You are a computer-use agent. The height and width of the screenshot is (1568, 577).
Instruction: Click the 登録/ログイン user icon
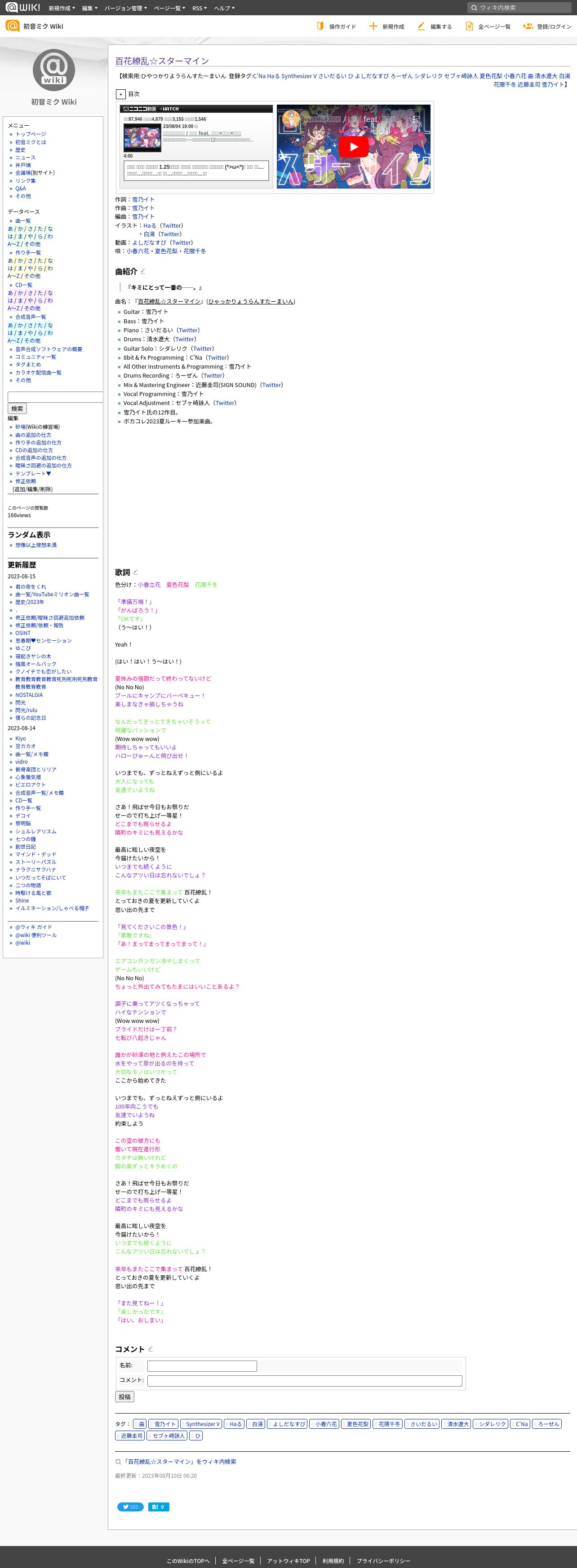(x=528, y=26)
